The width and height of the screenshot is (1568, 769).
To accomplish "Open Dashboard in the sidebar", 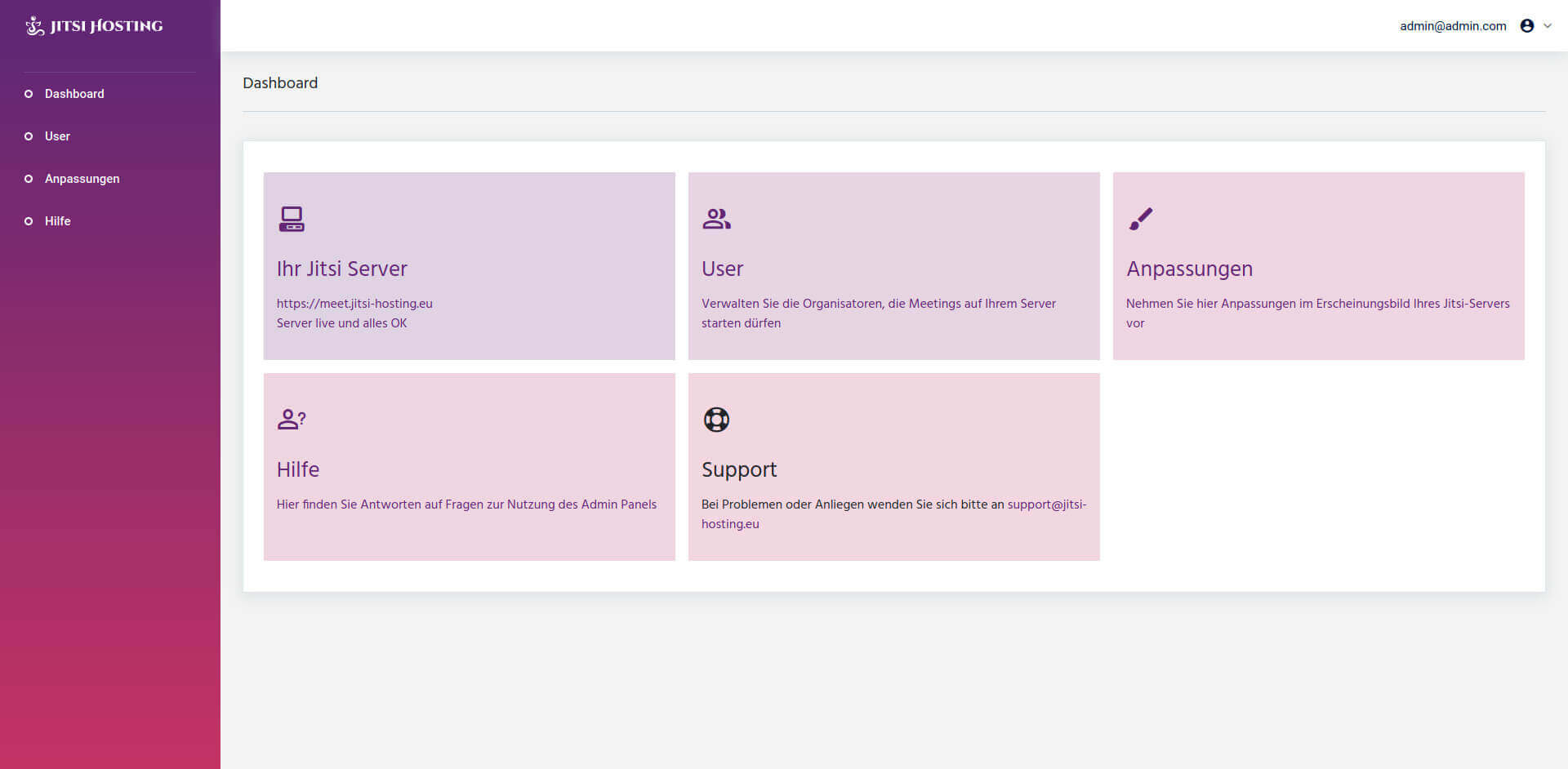I will coord(74,94).
